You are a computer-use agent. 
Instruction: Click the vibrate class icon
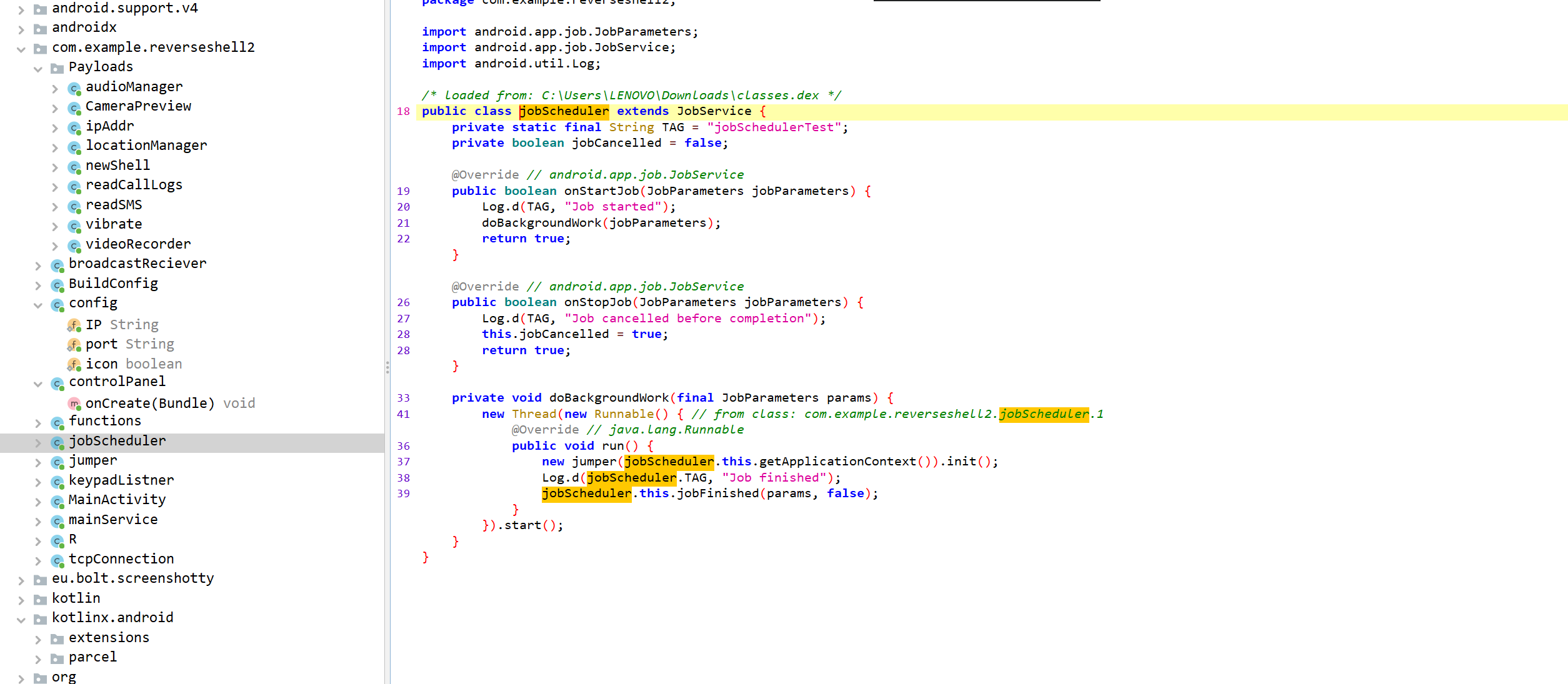pyautogui.click(x=74, y=226)
